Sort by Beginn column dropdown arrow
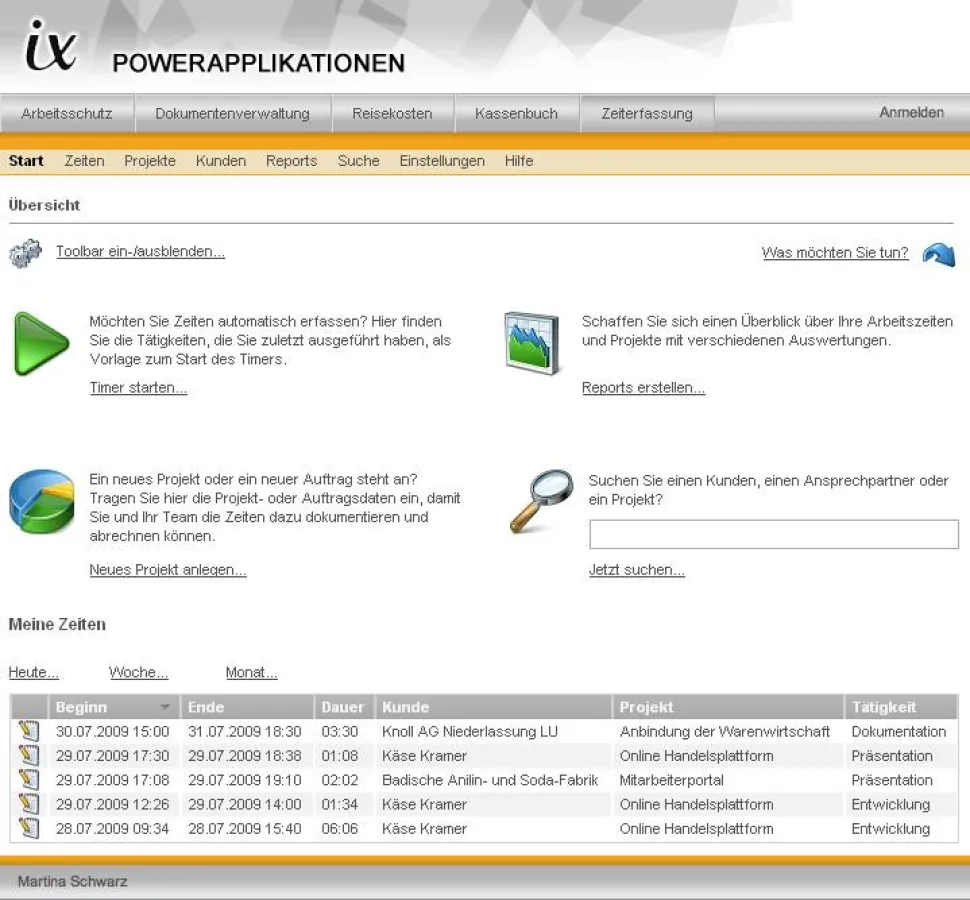Image resolution: width=970 pixels, height=900 pixels. (x=166, y=707)
